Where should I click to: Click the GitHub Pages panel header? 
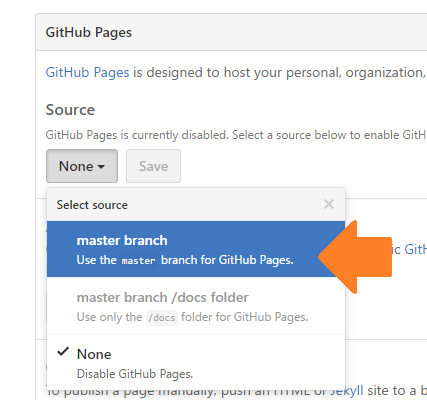[x=231, y=32]
